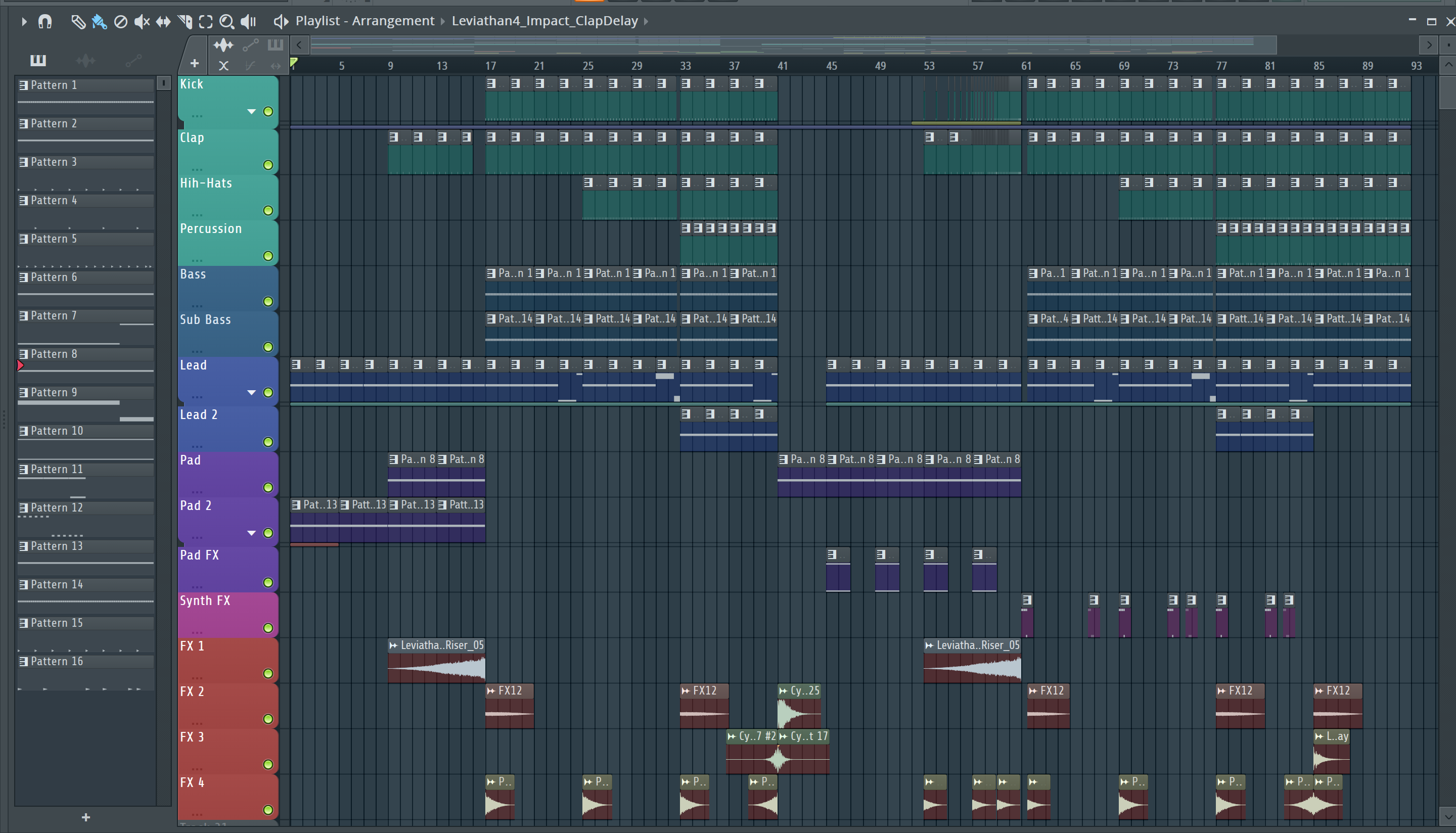
Task: Click the pattern icon beside Pattern 1
Action: [23, 85]
